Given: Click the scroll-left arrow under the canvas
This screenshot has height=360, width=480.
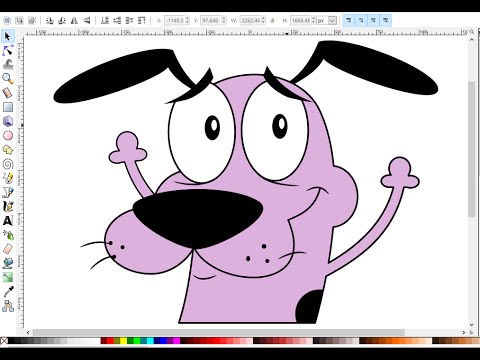Looking at the screenshot, I should 28,332.
